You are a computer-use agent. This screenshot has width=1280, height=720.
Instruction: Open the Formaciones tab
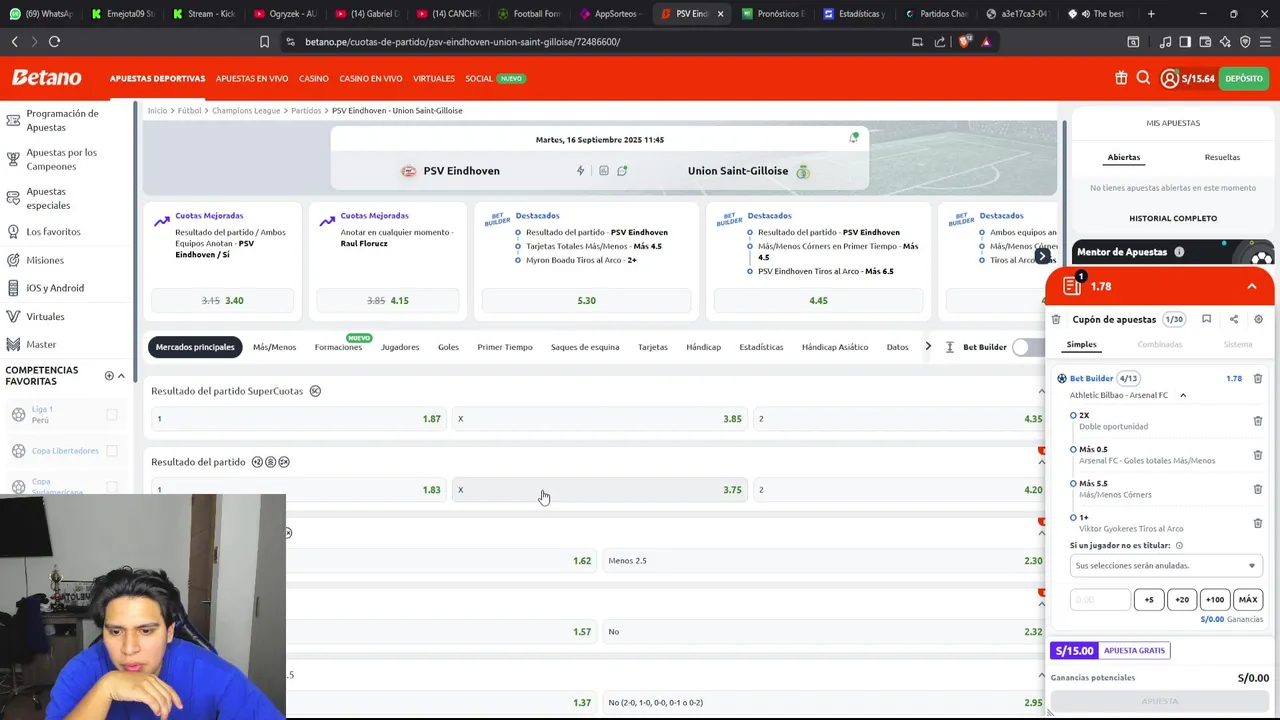(338, 347)
